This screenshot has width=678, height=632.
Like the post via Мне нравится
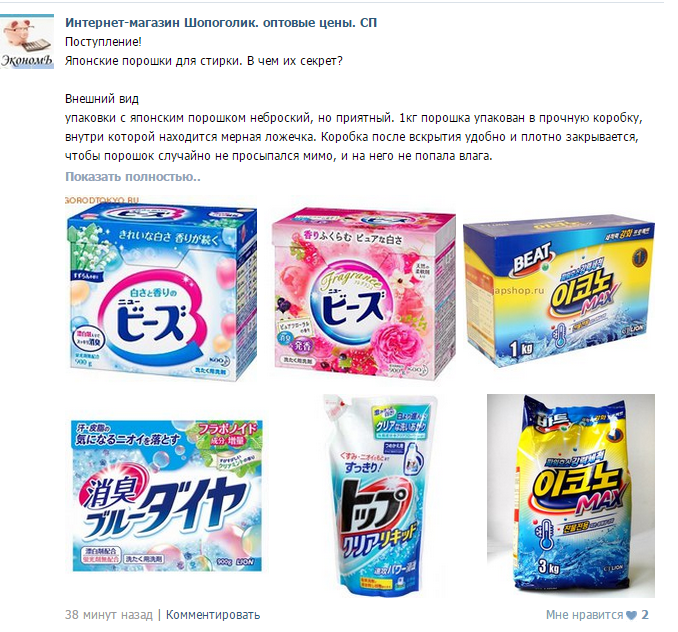tap(584, 614)
